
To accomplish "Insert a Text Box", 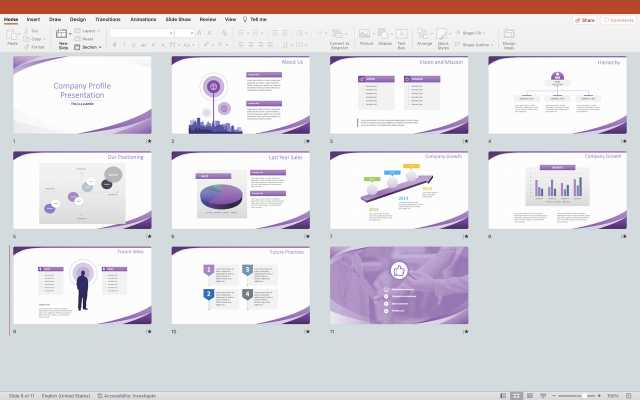I will (402, 37).
